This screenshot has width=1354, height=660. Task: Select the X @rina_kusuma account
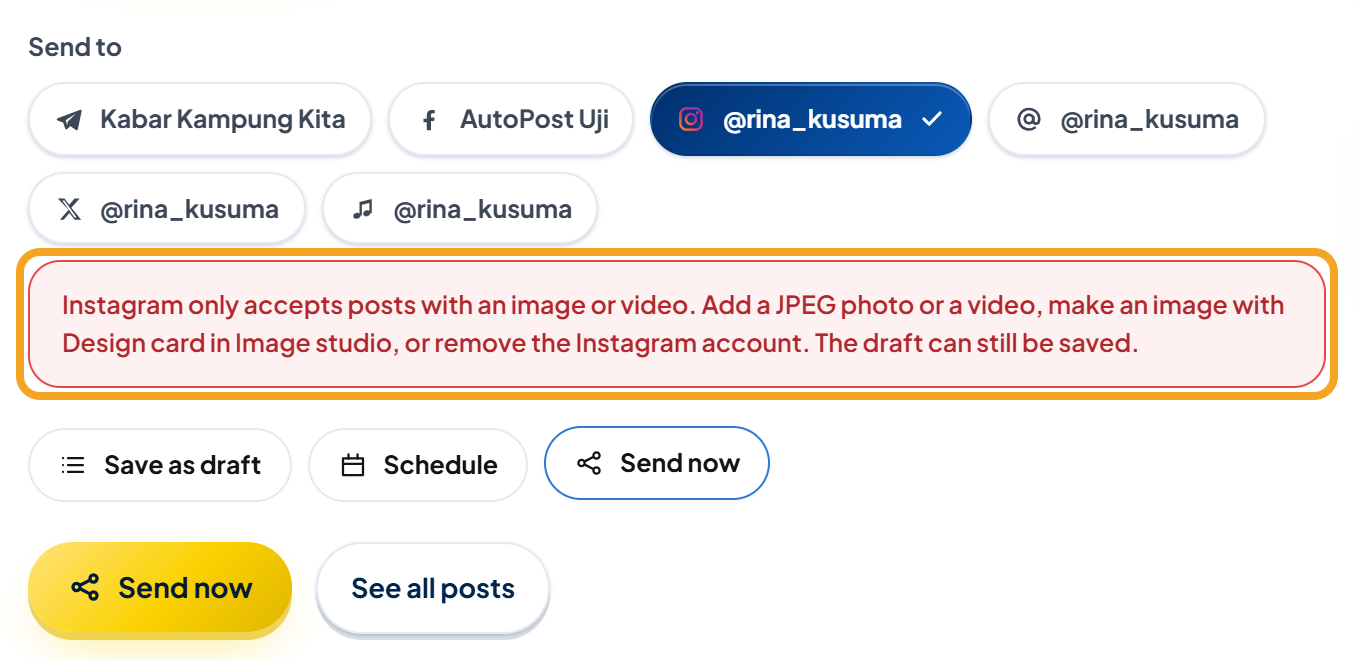[x=167, y=209]
